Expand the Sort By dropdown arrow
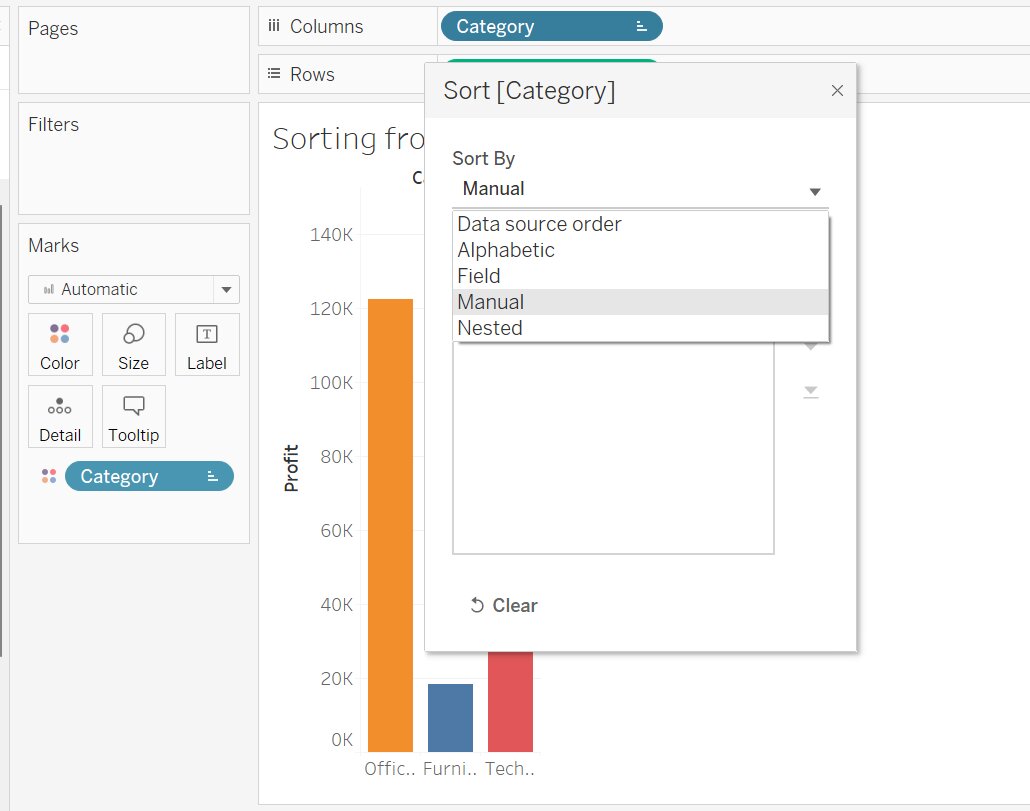 pyautogui.click(x=815, y=191)
